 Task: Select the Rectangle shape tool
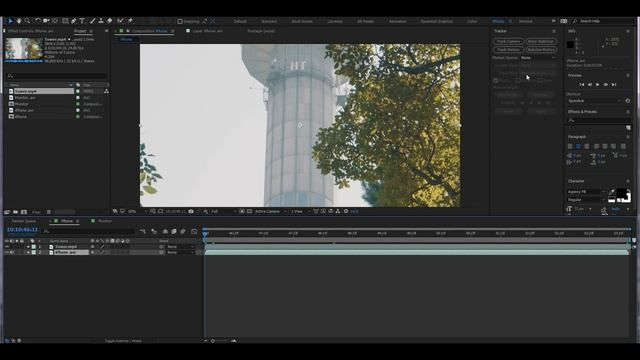tap(65, 21)
